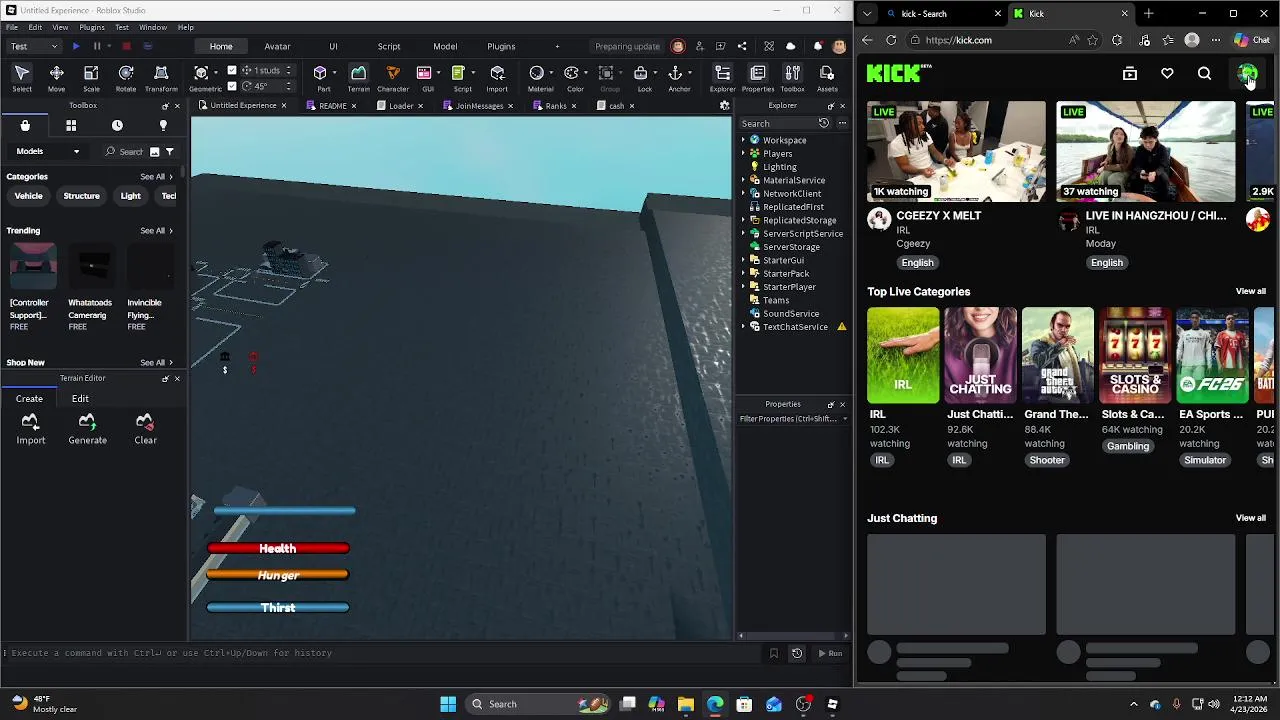Start playtest with the Play button
This screenshot has height=720, width=1280.
pos(76,46)
